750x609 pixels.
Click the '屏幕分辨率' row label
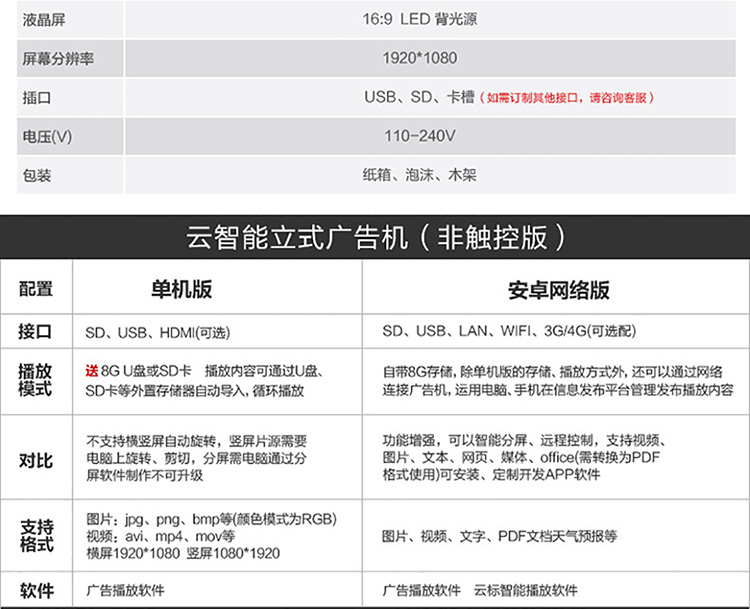pyautogui.click(x=58, y=59)
